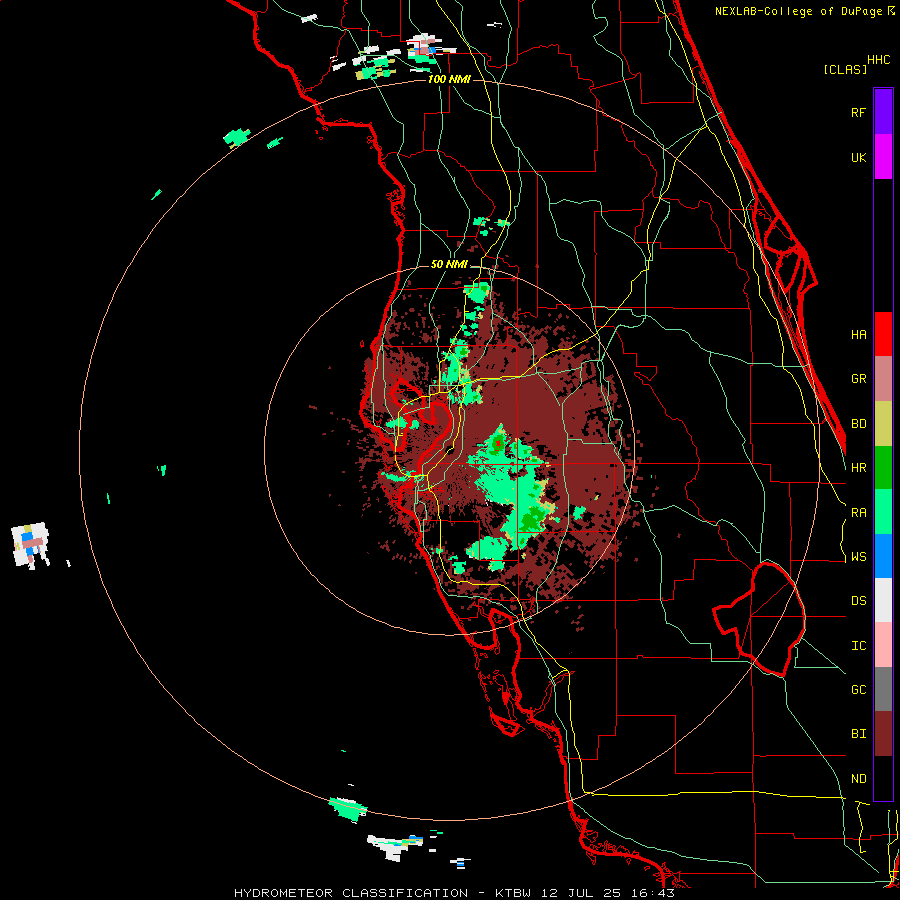This screenshot has width=900, height=900.
Task: Click the brown BI legend color block
Action: click(883, 734)
